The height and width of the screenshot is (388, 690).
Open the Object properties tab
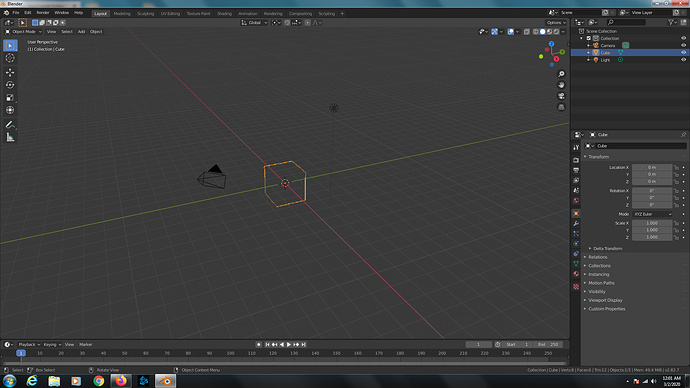point(576,213)
